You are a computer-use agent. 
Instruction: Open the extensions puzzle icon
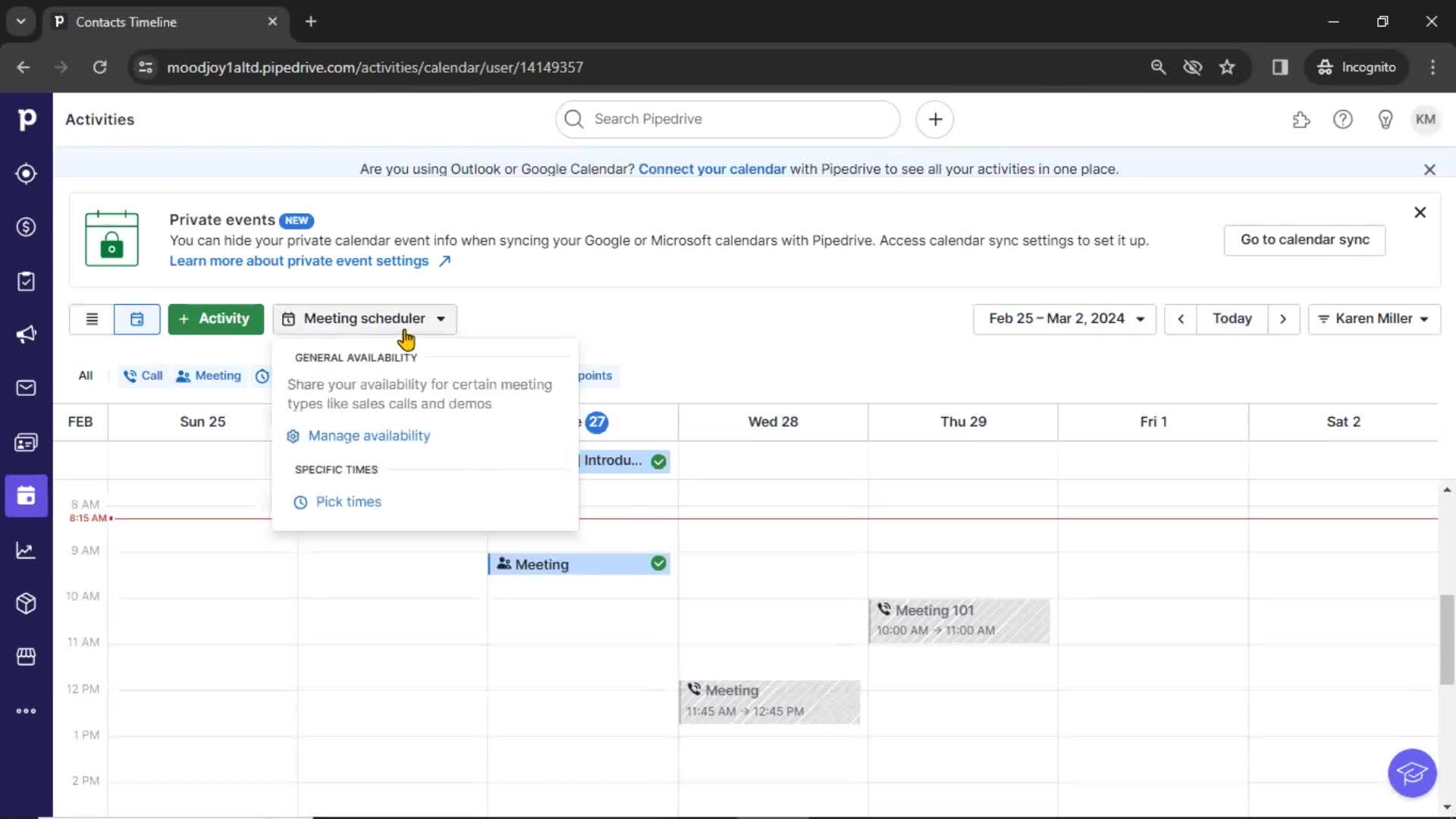(x=1301, y=120)
